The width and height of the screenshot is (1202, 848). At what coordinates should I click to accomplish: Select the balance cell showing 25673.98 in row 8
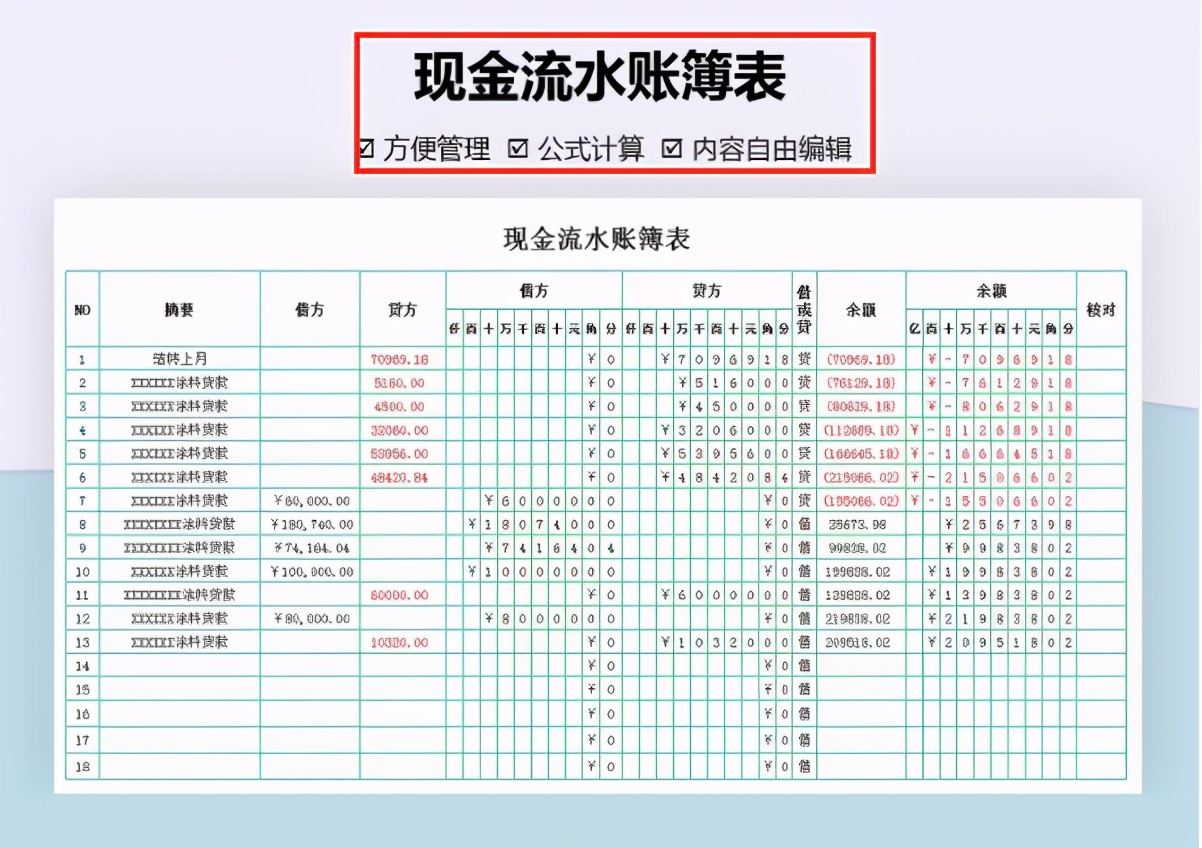(857, 524)
